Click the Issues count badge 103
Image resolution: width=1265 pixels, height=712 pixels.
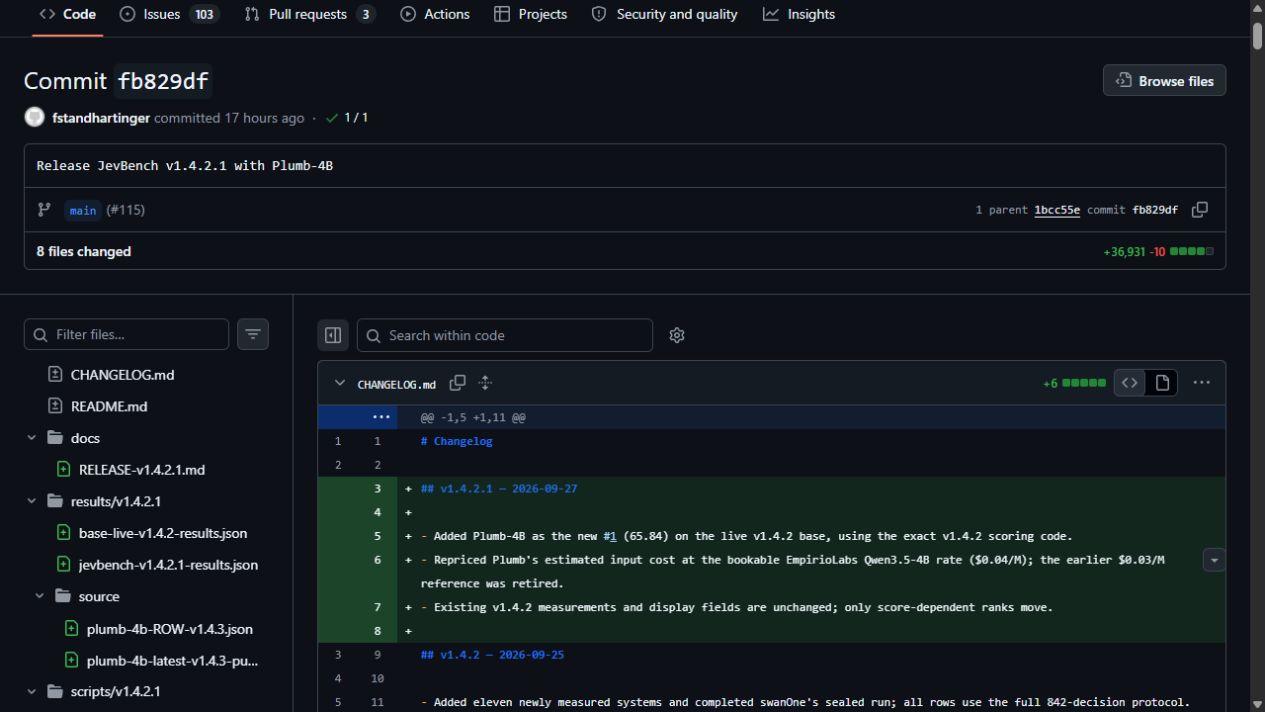pos(203,14)
